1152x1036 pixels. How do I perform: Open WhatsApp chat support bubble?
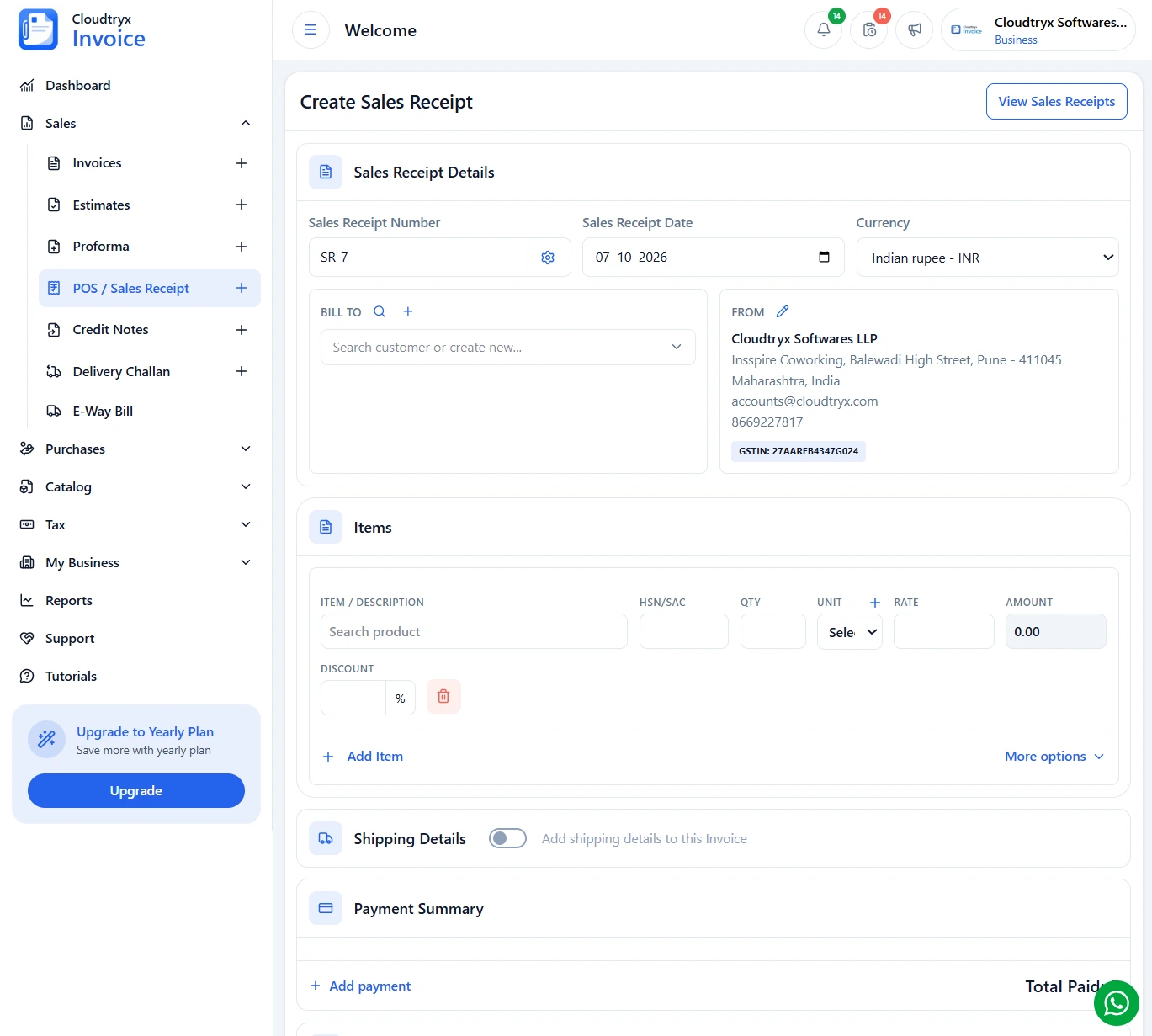click(1116, 1003)
